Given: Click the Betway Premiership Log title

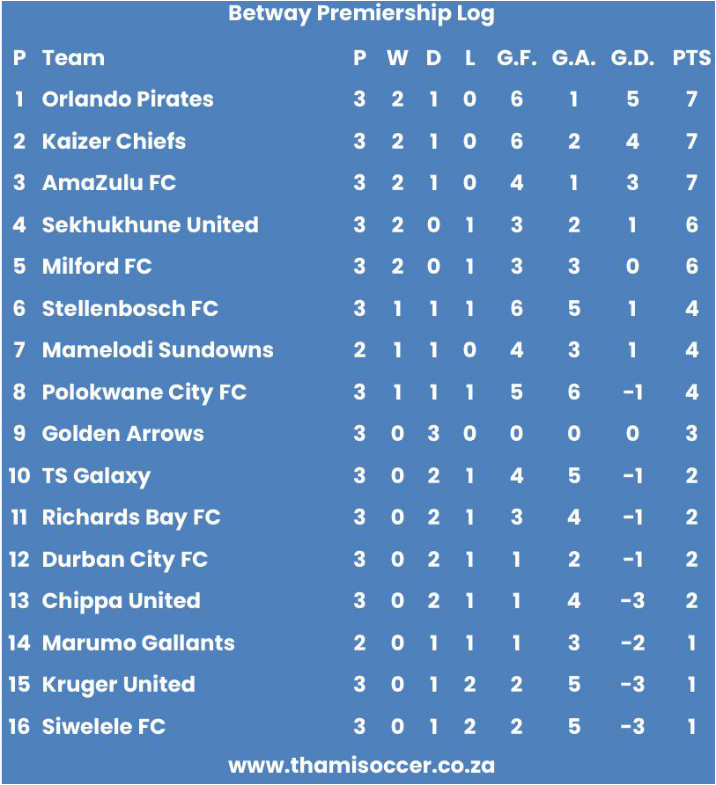Looking at the screenshot, I should [x=361, y=15].
